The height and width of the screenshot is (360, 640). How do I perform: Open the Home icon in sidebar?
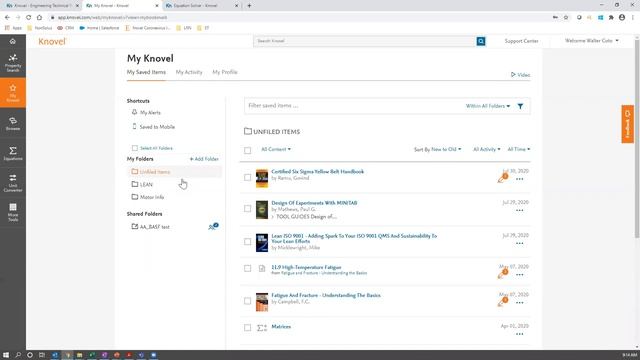pos(13,41)
